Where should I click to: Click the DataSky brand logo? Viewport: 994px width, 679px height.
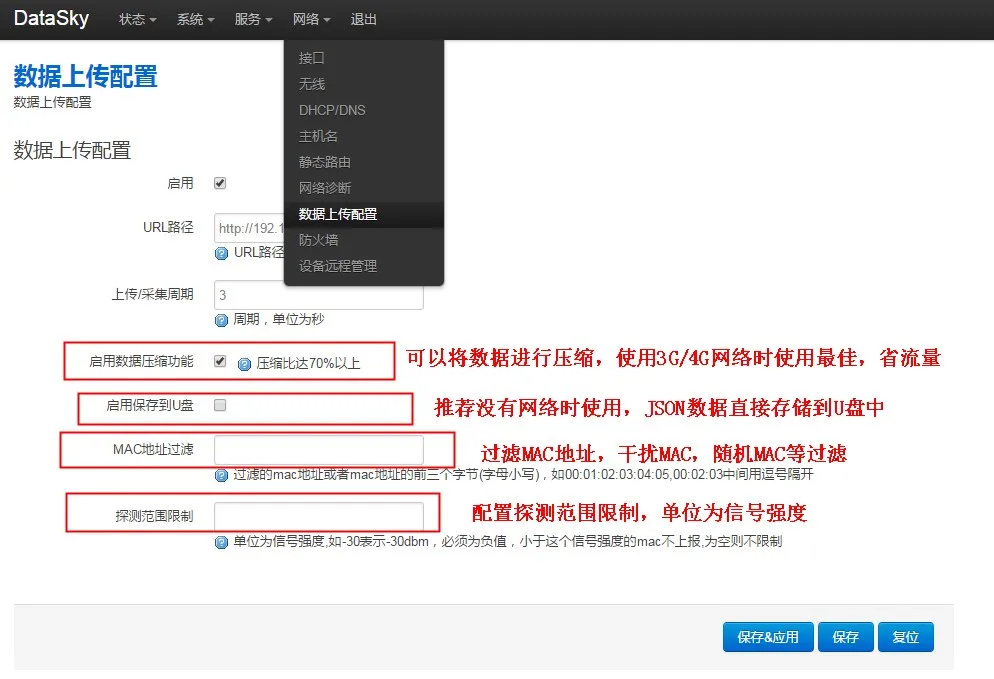point(53,19)
